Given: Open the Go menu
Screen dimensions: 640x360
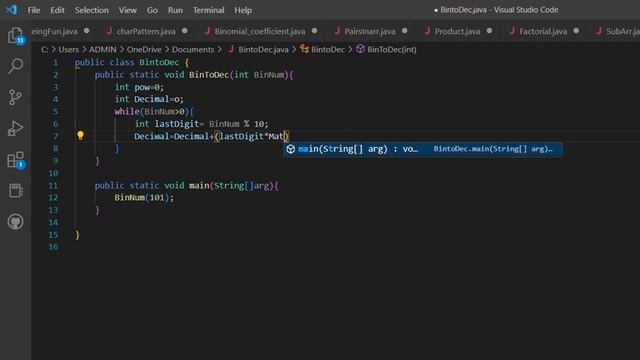Looking at the screenshot, I should tap(152, 10).
